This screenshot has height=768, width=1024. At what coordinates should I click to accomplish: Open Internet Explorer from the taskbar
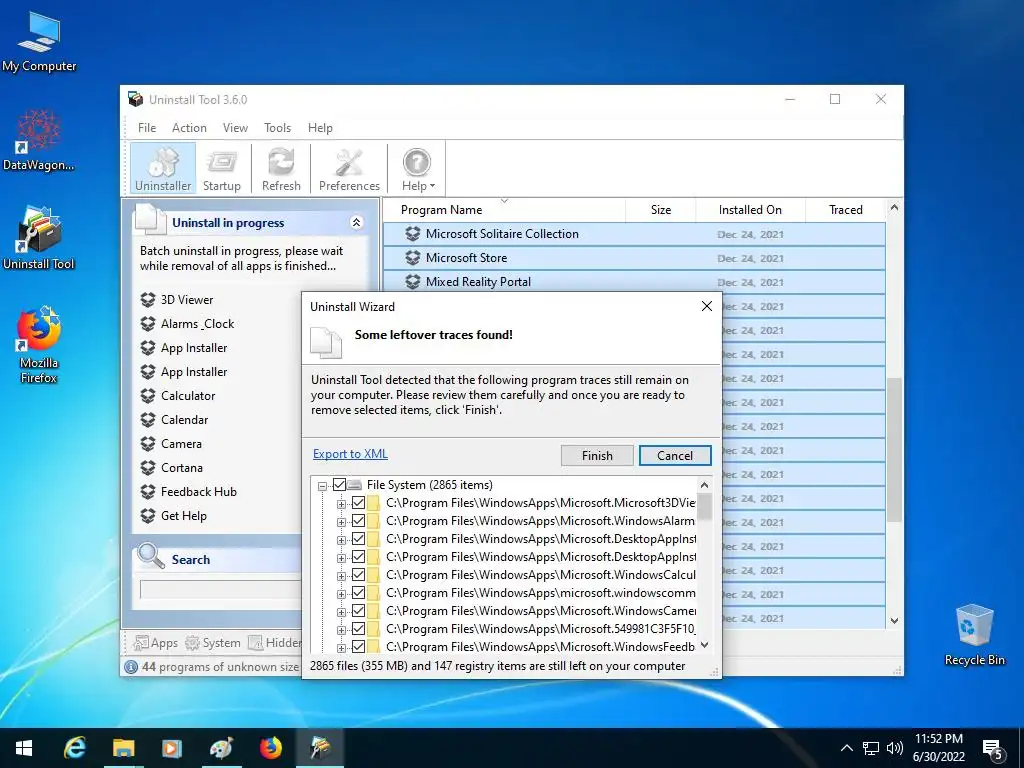coord(74,748)
